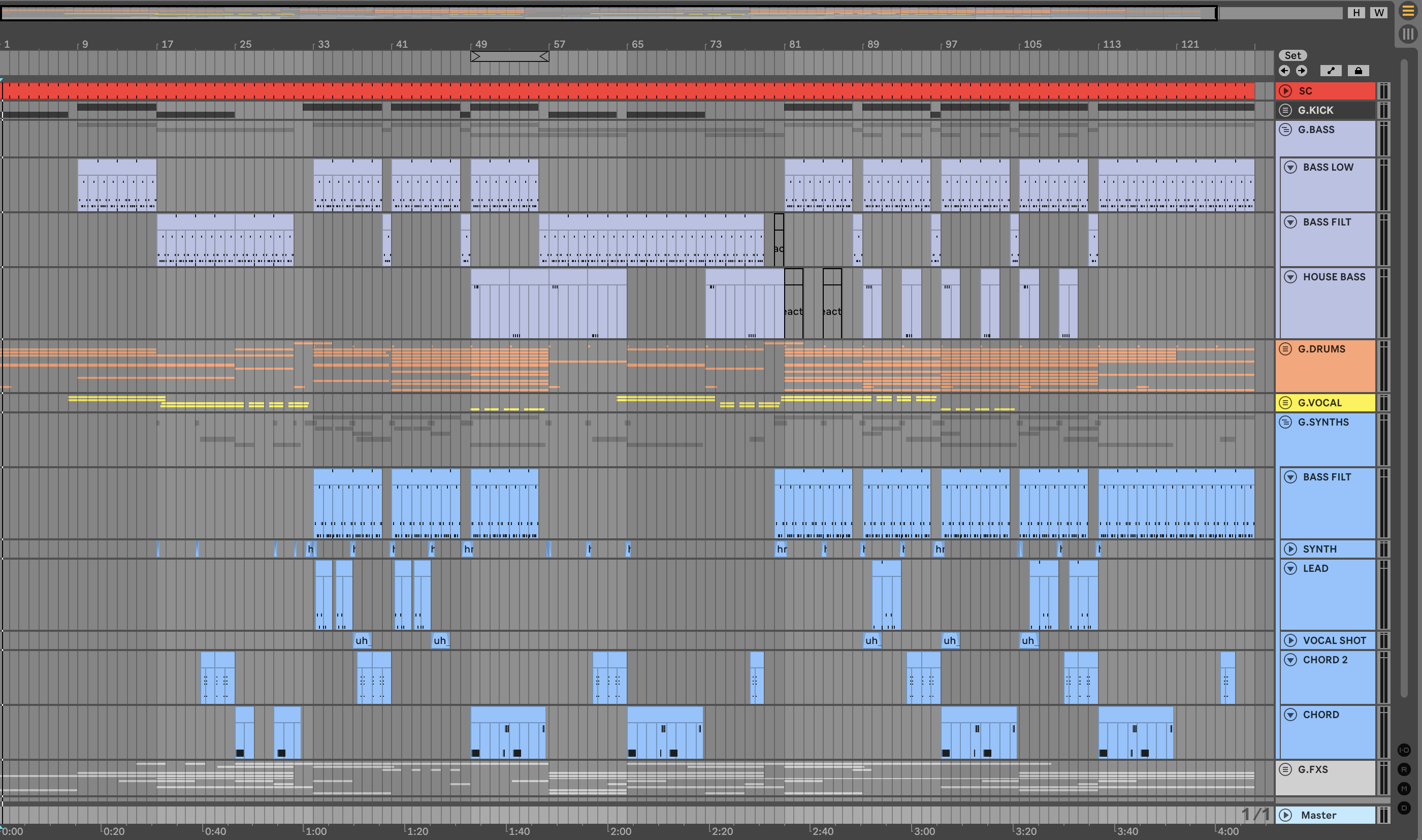
Task: Switch to Arrangement view selector icon
Action: (1408, 11)
